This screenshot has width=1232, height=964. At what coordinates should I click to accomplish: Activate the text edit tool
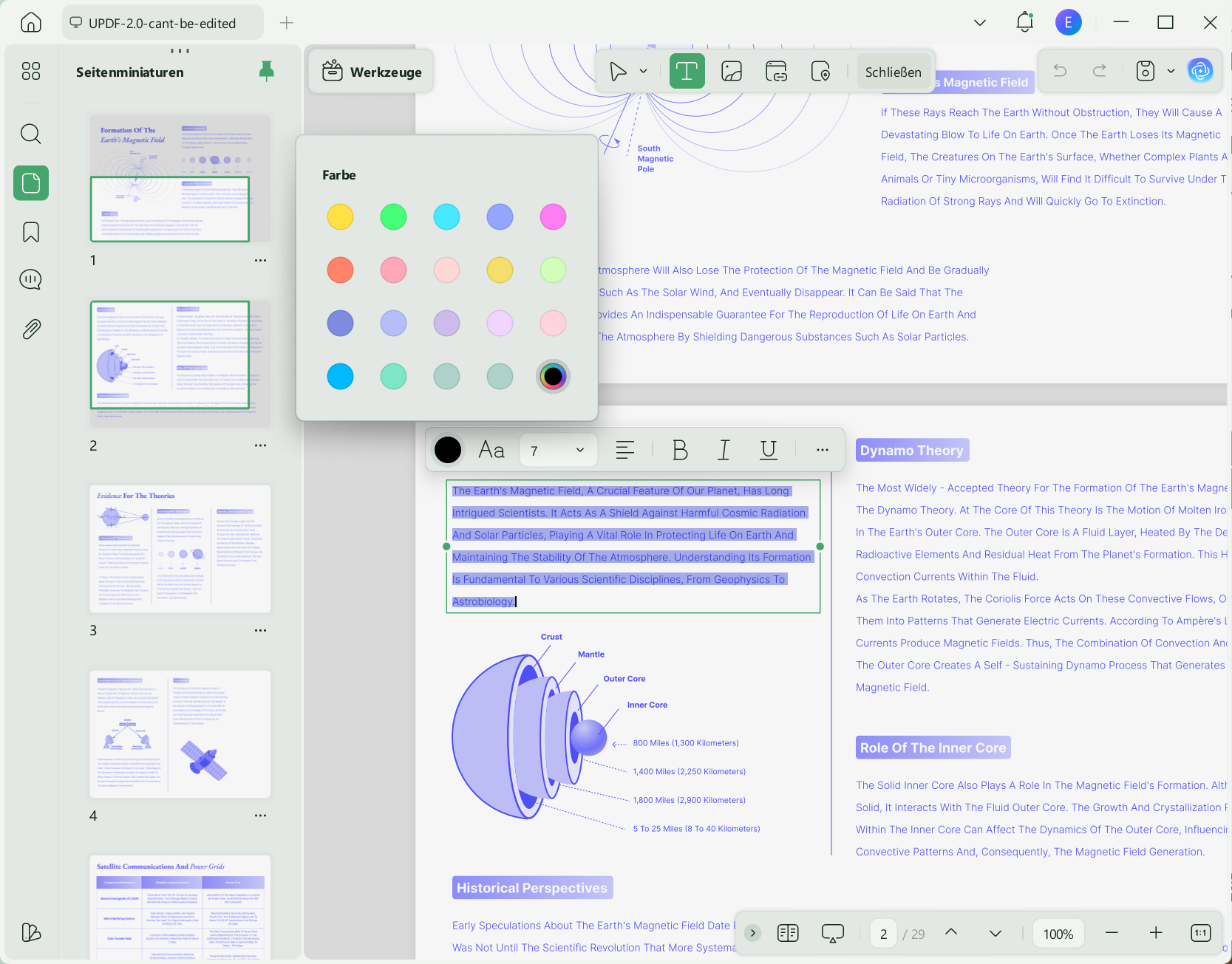[687, 72]
